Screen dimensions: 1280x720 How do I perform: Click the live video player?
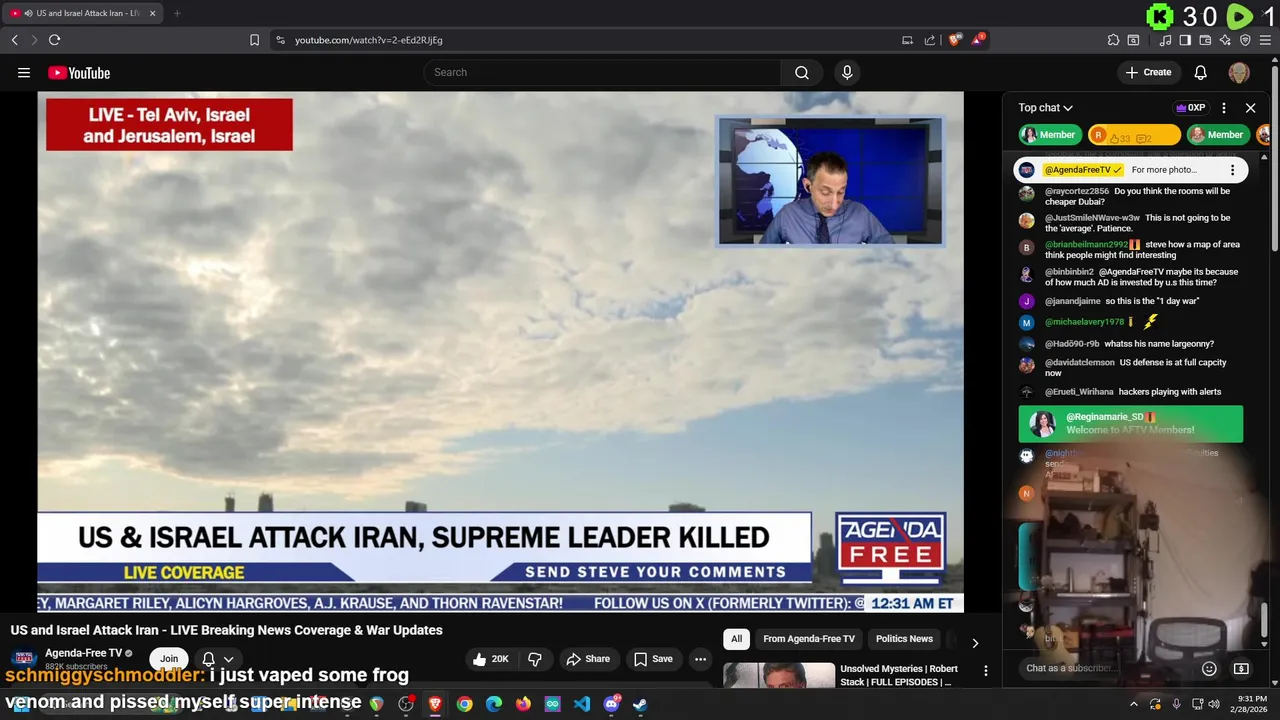coord(500,352)
